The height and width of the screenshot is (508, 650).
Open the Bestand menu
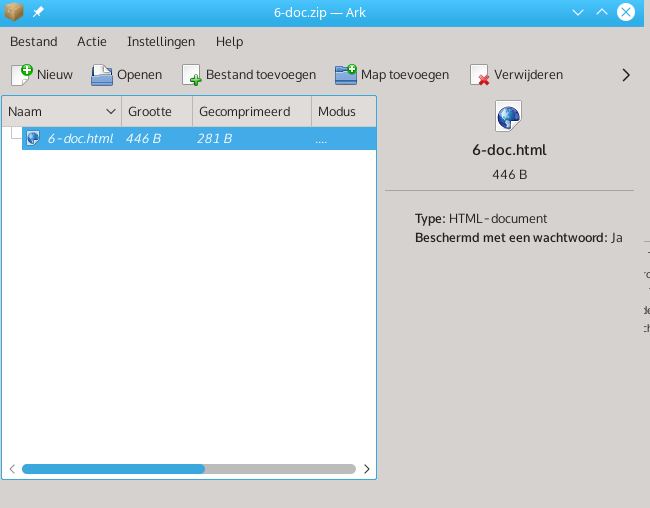pos(34,41)
